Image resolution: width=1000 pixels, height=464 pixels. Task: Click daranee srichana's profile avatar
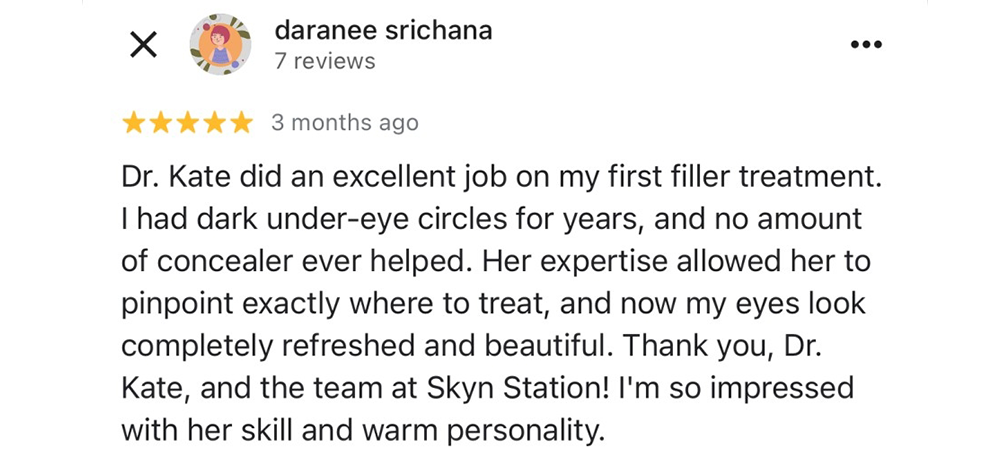[221, 46]
